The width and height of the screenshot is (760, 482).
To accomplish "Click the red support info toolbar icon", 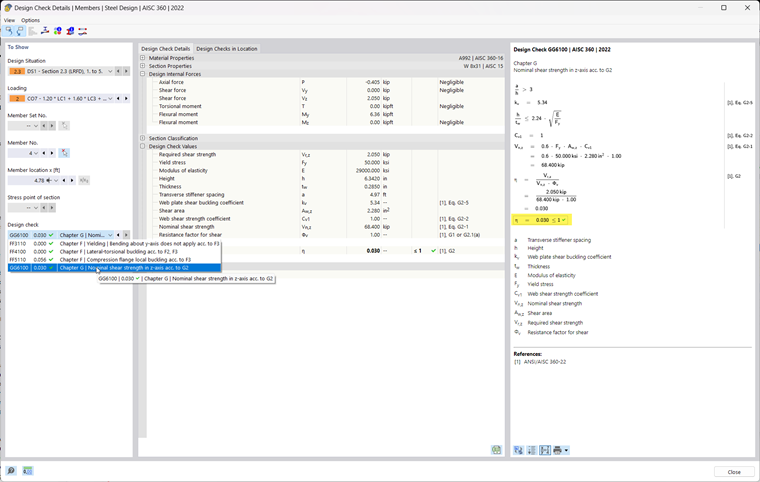I will [x=70, y=31].
